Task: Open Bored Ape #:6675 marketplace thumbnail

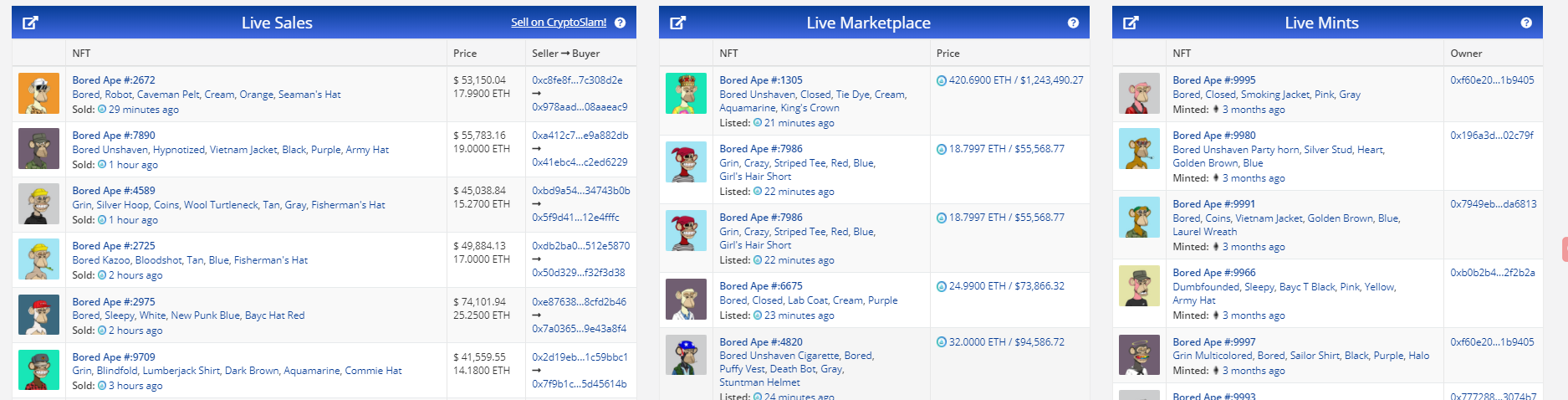Action: (687, 299)
